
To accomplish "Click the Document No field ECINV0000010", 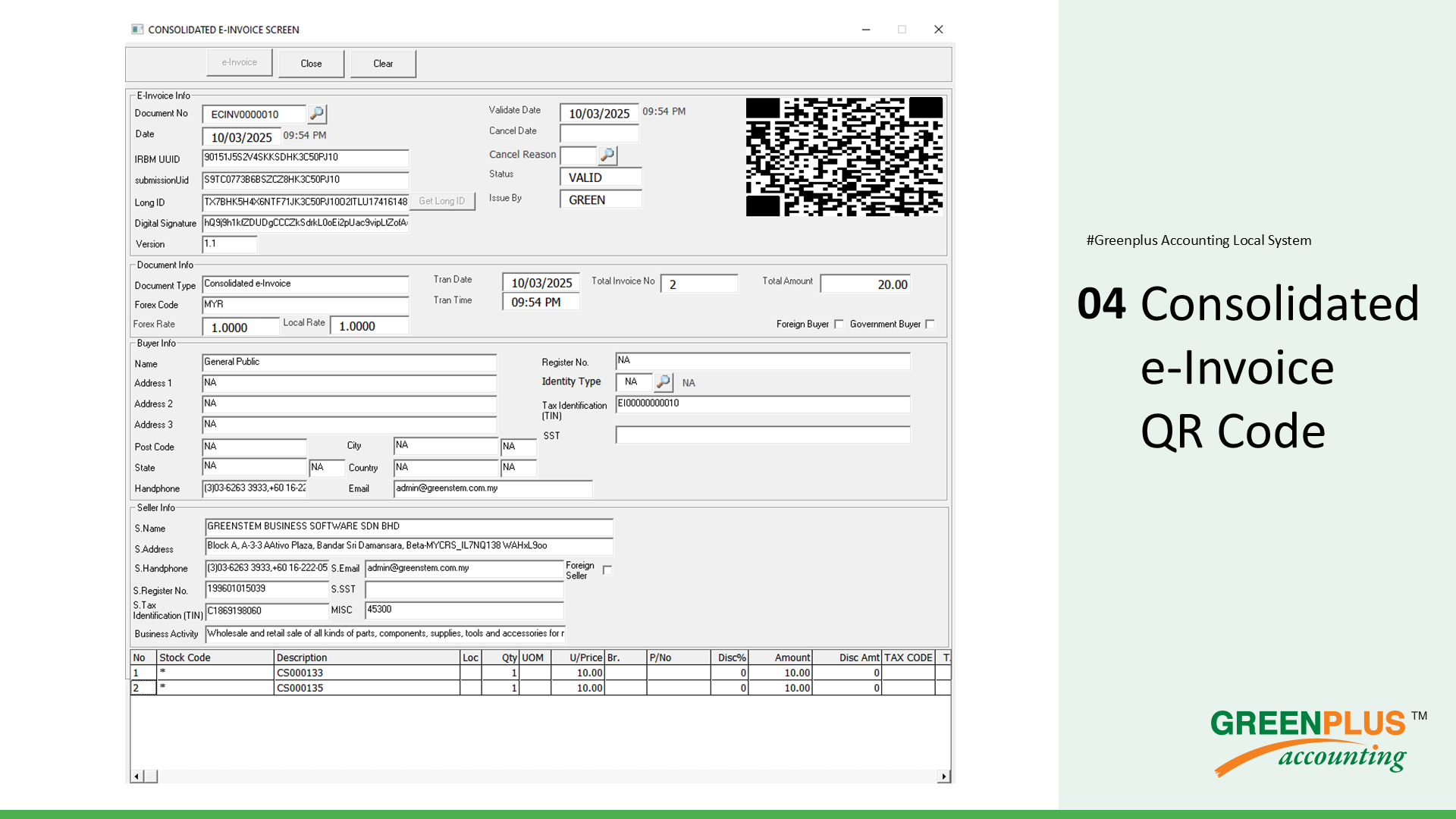I will [253, 115].
